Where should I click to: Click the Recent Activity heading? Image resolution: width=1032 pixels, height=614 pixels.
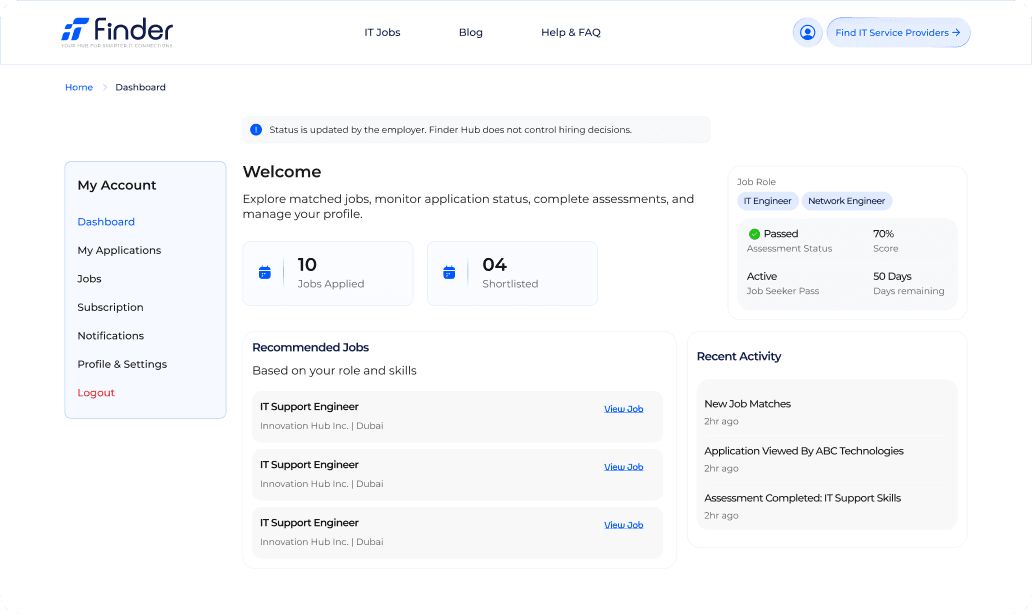(739, 356)
